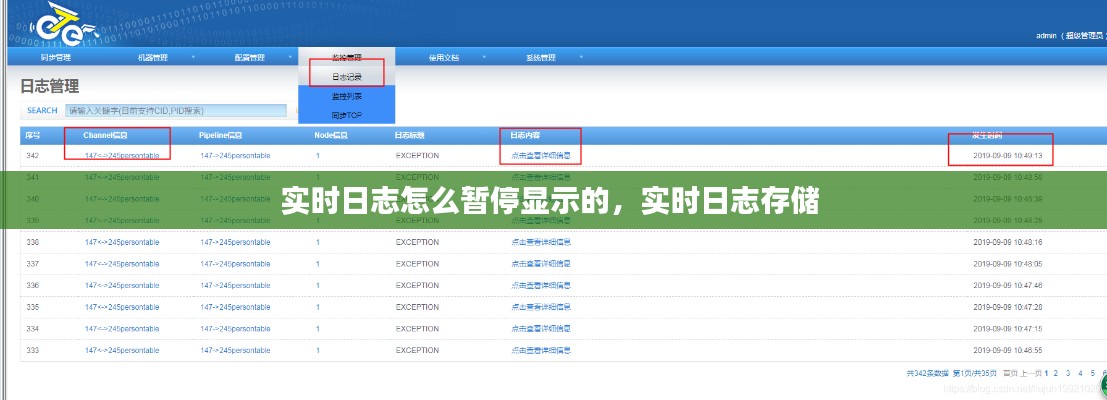Image resolution: width=1107 pixels, height=400 pixels.
Task: Open Channel link in log row 333
Action: [121, 350]
